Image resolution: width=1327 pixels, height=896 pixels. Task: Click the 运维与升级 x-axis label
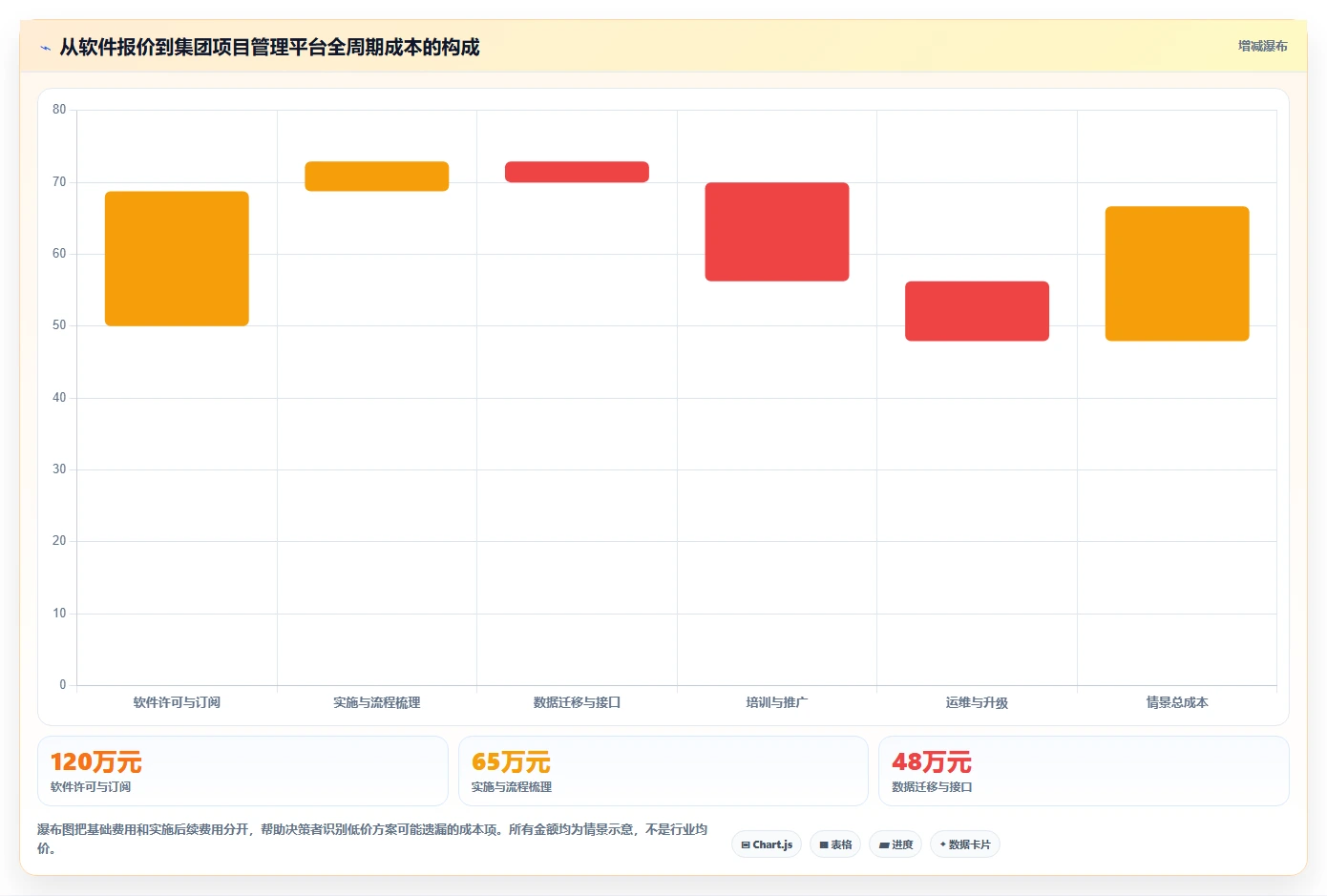977,702
